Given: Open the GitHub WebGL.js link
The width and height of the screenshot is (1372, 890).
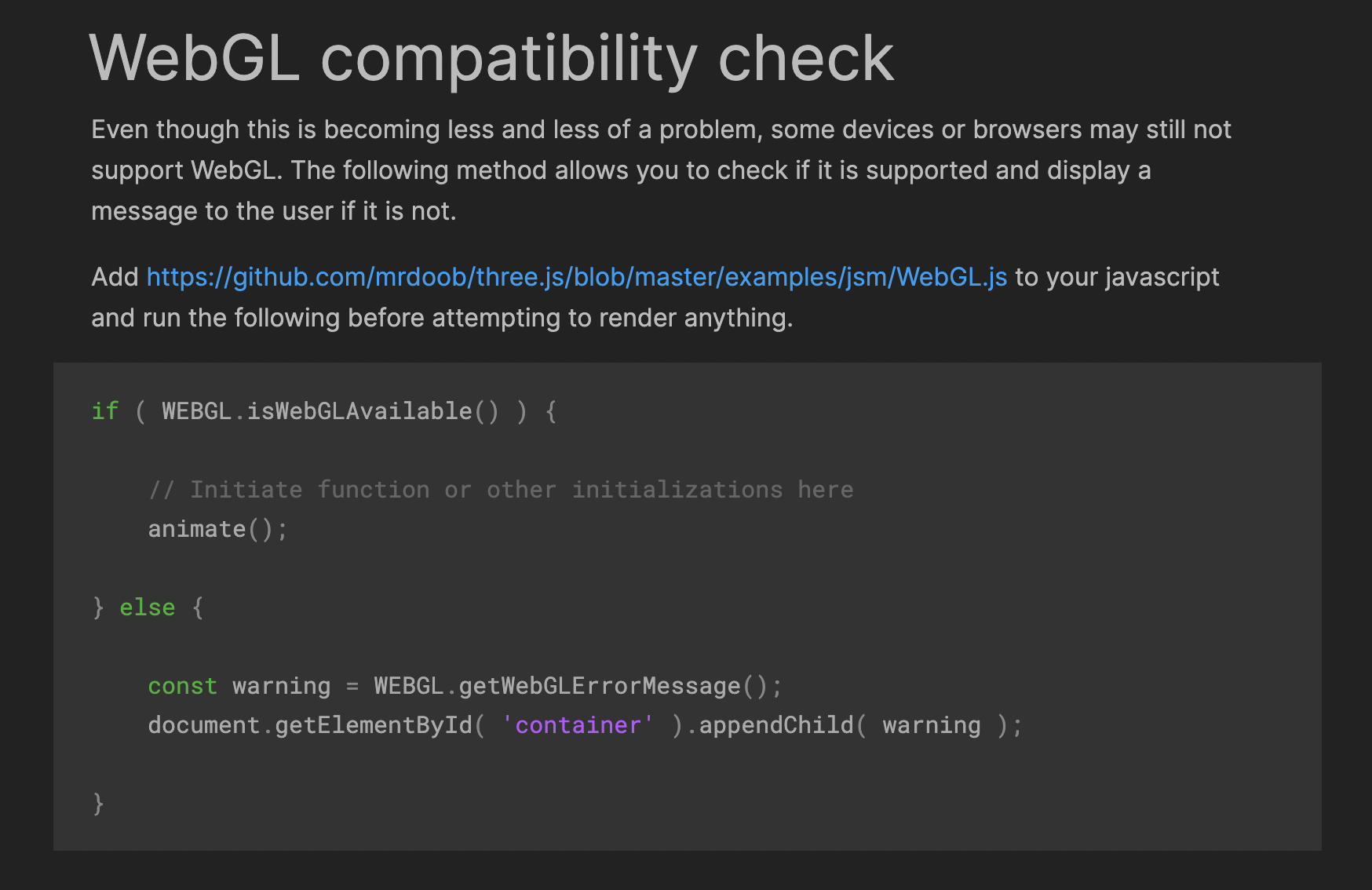Looking at the screenshot, I should click(577, 277).
